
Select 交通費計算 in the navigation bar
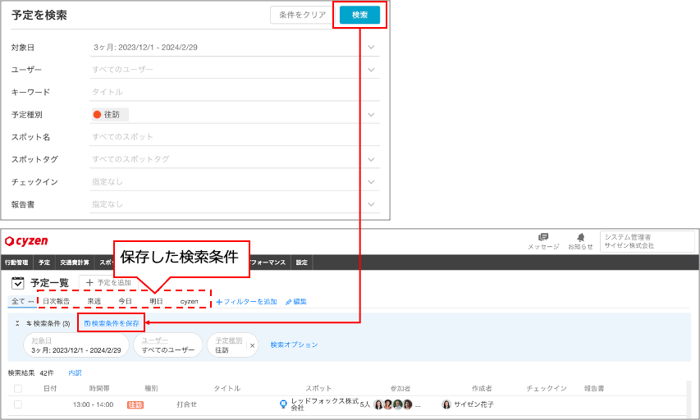pyautogui.click(x=75, y=262)
